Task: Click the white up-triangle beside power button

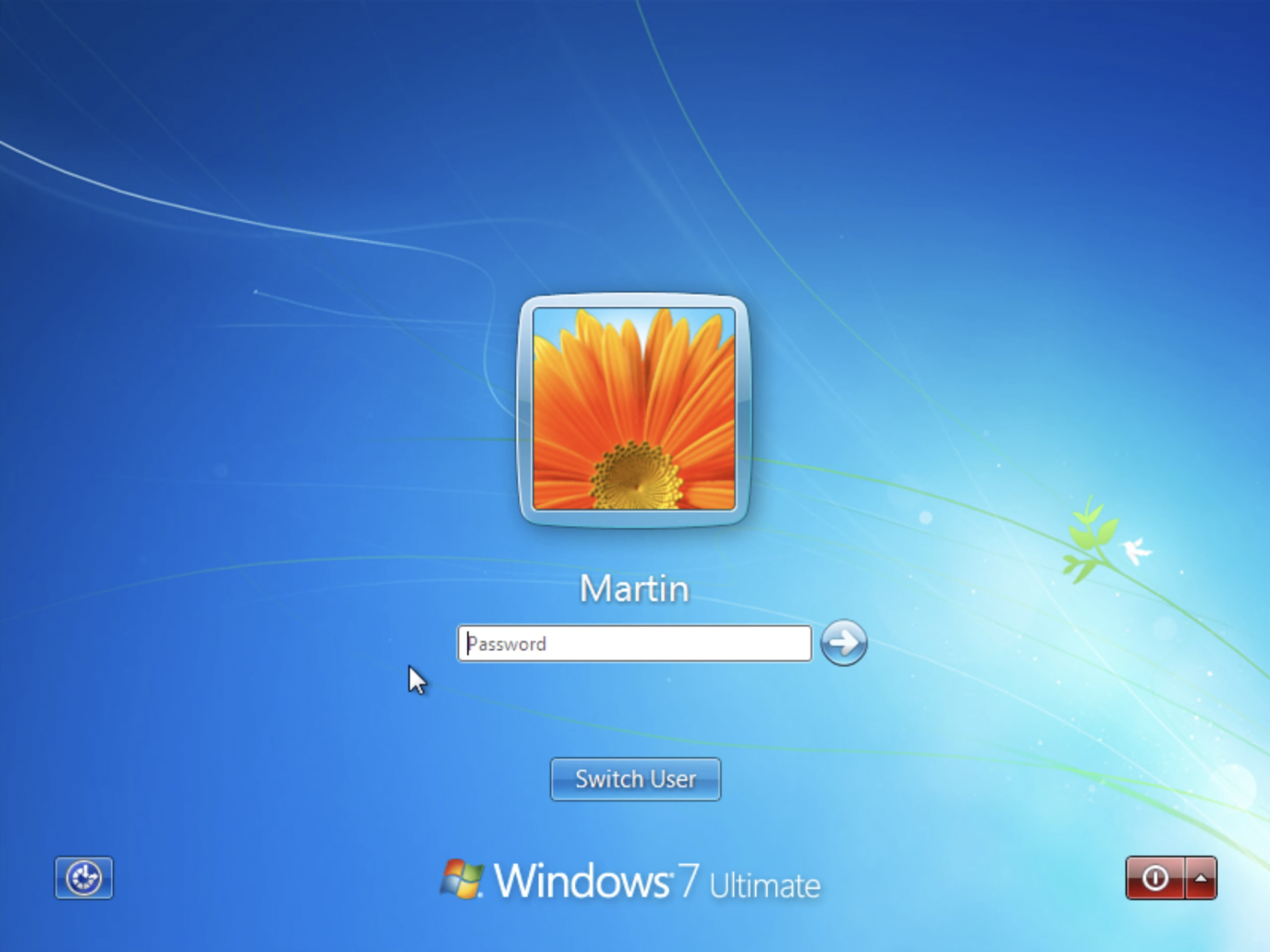Action: pyautogui.click(x=1200, y=877)
